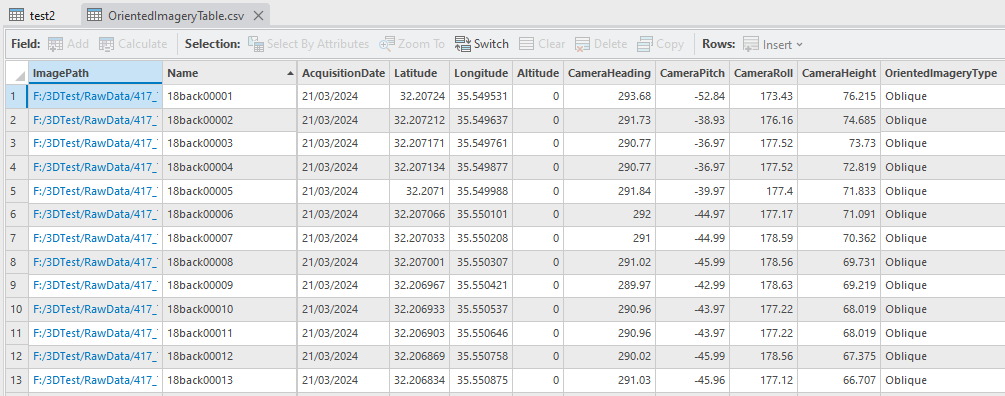Click the table icon on test2 tab
This screenshot has height=396, width=1005.
coord(17,15)
